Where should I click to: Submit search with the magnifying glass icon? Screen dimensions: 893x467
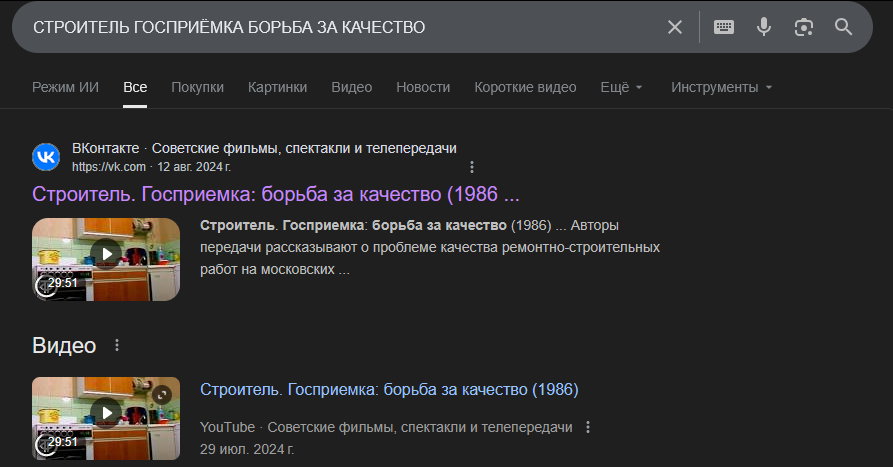pyautogui.click(x=843, y=27)
